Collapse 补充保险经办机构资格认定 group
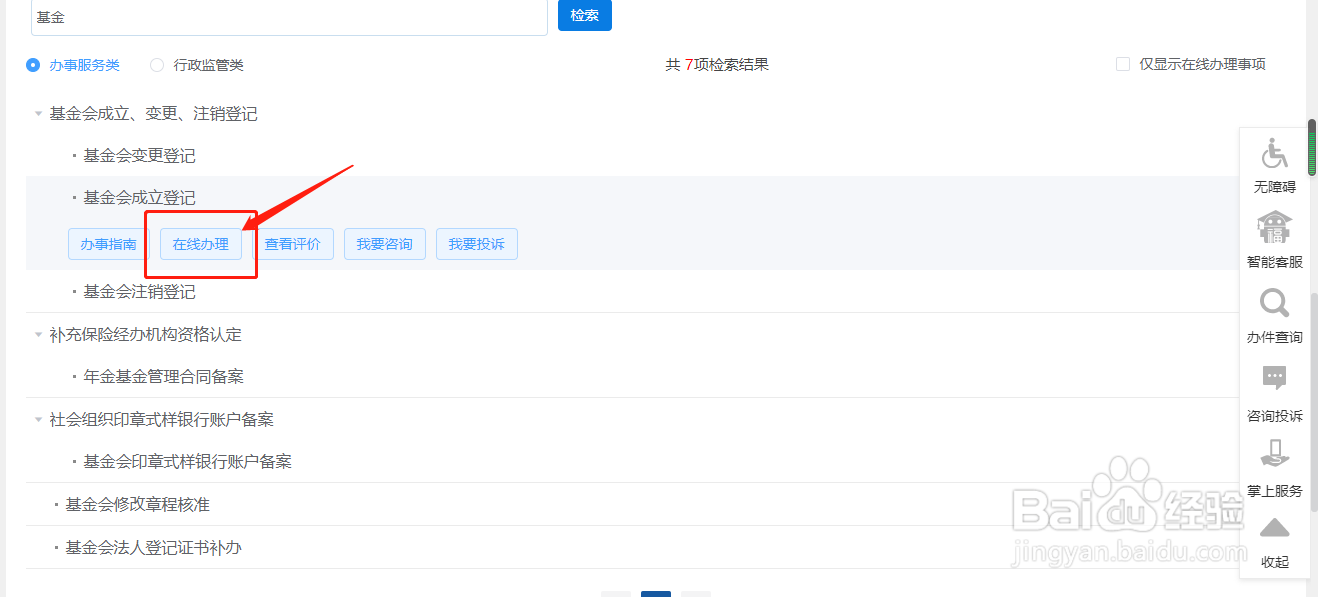The width and height of the screenshot is (1318, 597). (x=38, y=334)
